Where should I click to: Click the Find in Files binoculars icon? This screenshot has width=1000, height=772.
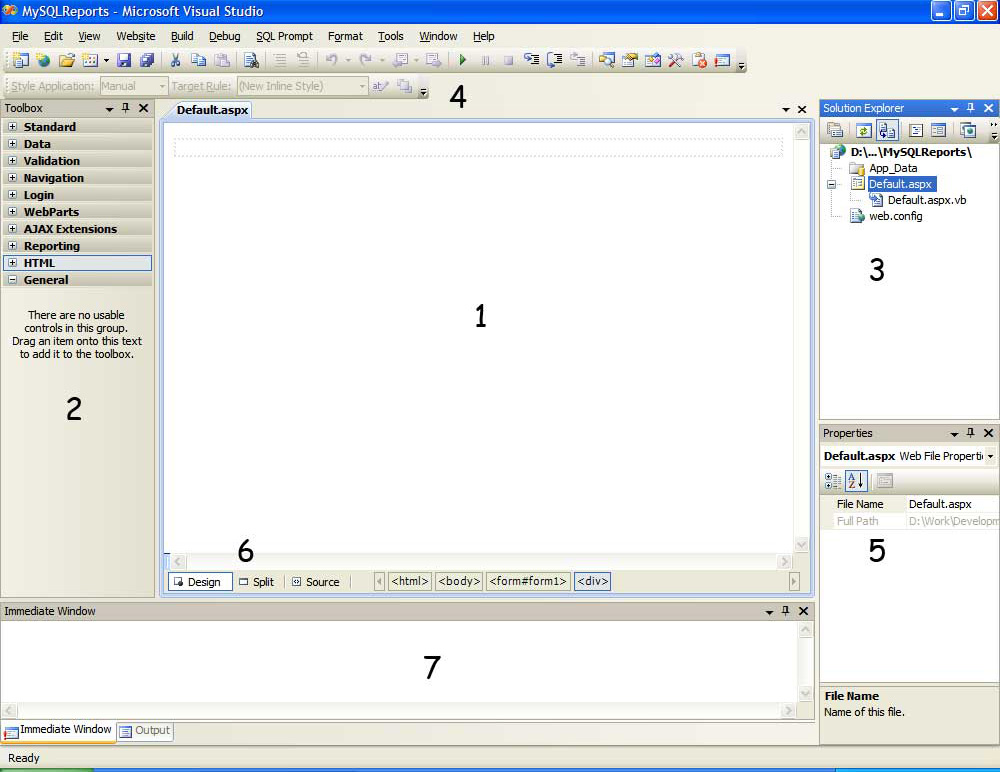point(251,60)
